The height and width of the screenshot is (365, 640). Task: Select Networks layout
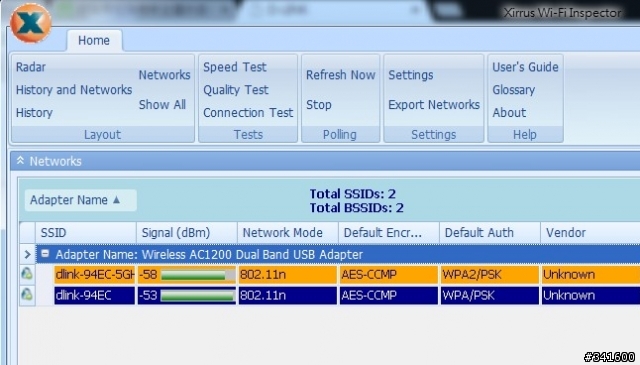click(164, 75)
